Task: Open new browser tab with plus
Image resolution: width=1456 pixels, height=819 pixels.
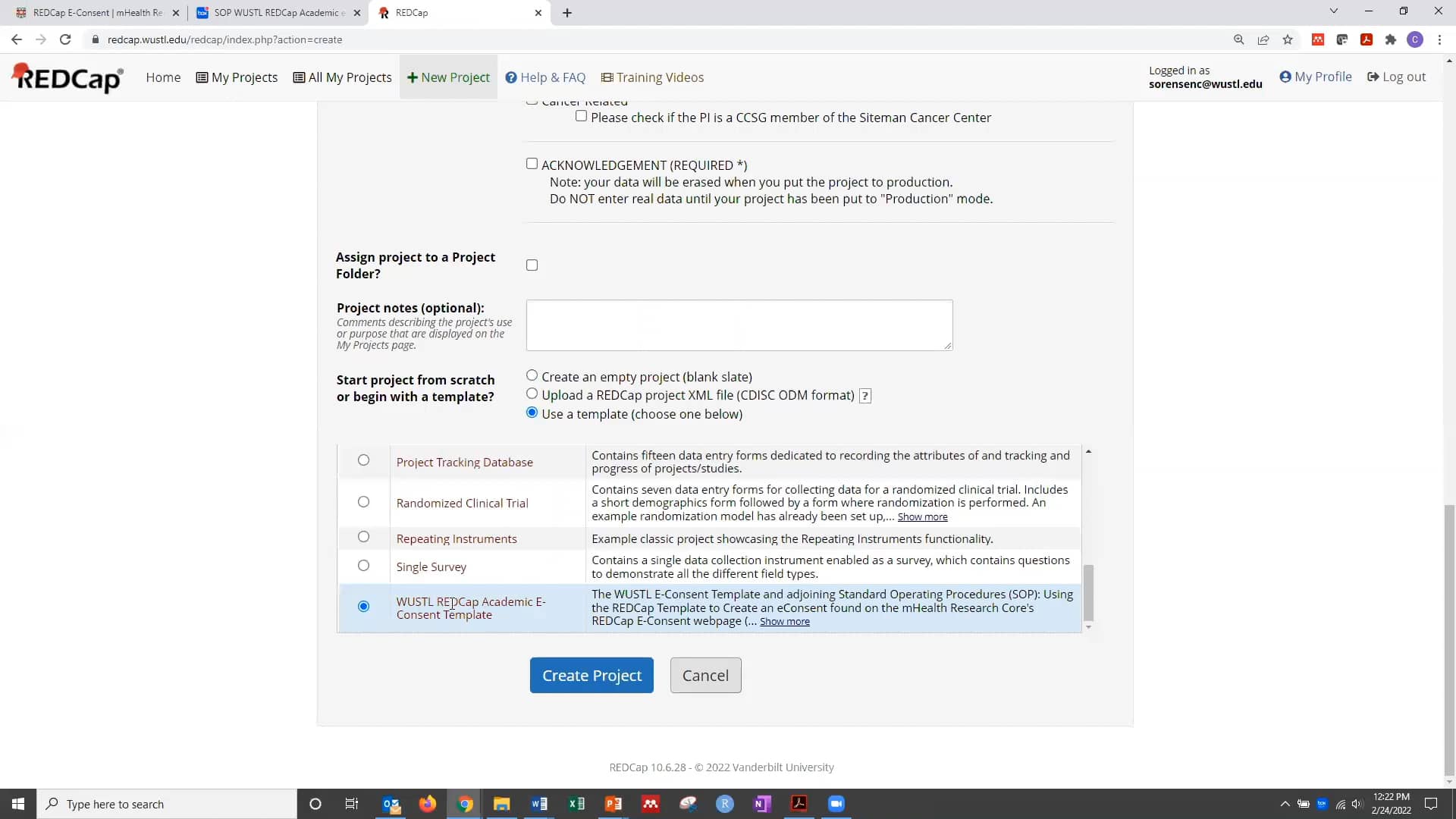Action: (567, 13)
